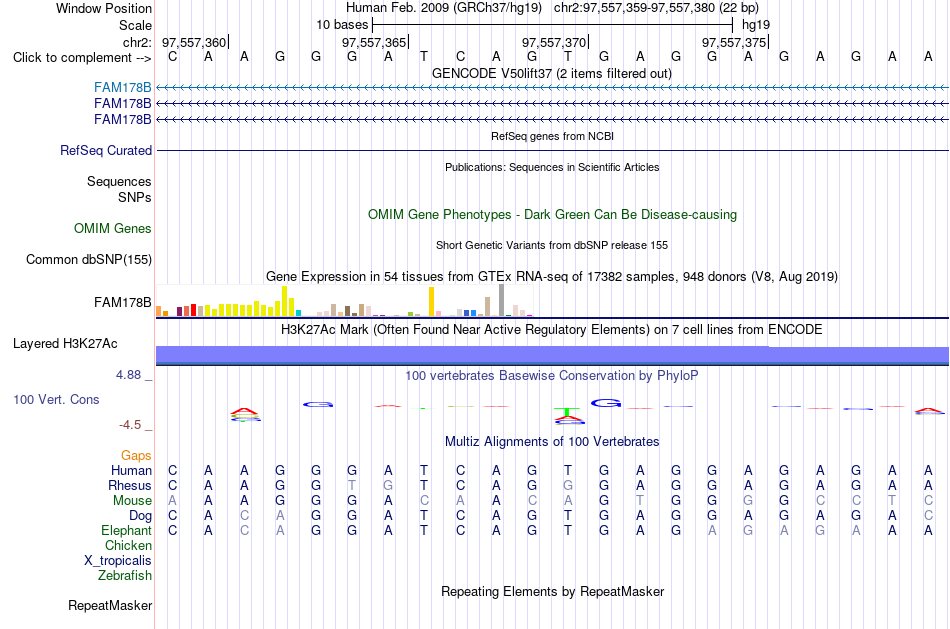Click the header text 'Human Feb. 2009 (GRCh37/hg19)'
Viewport: 950px width, 629px height.
[x=444, y=8]
